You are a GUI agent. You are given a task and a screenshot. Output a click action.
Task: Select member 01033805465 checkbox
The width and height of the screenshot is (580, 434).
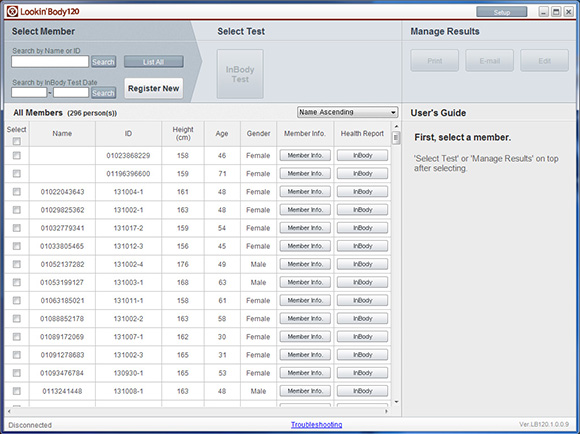[16, 246]
